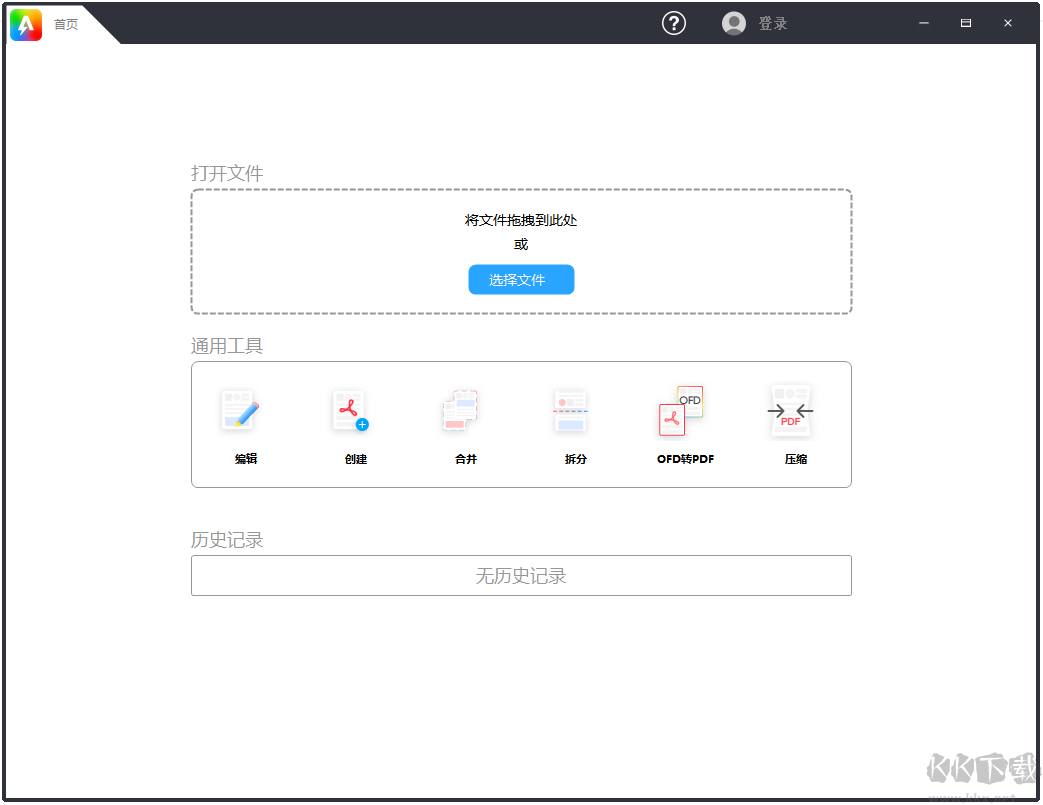Click the 创建 (Create) PDF icon
The image size is (1043, 805).
coord(350,411)
